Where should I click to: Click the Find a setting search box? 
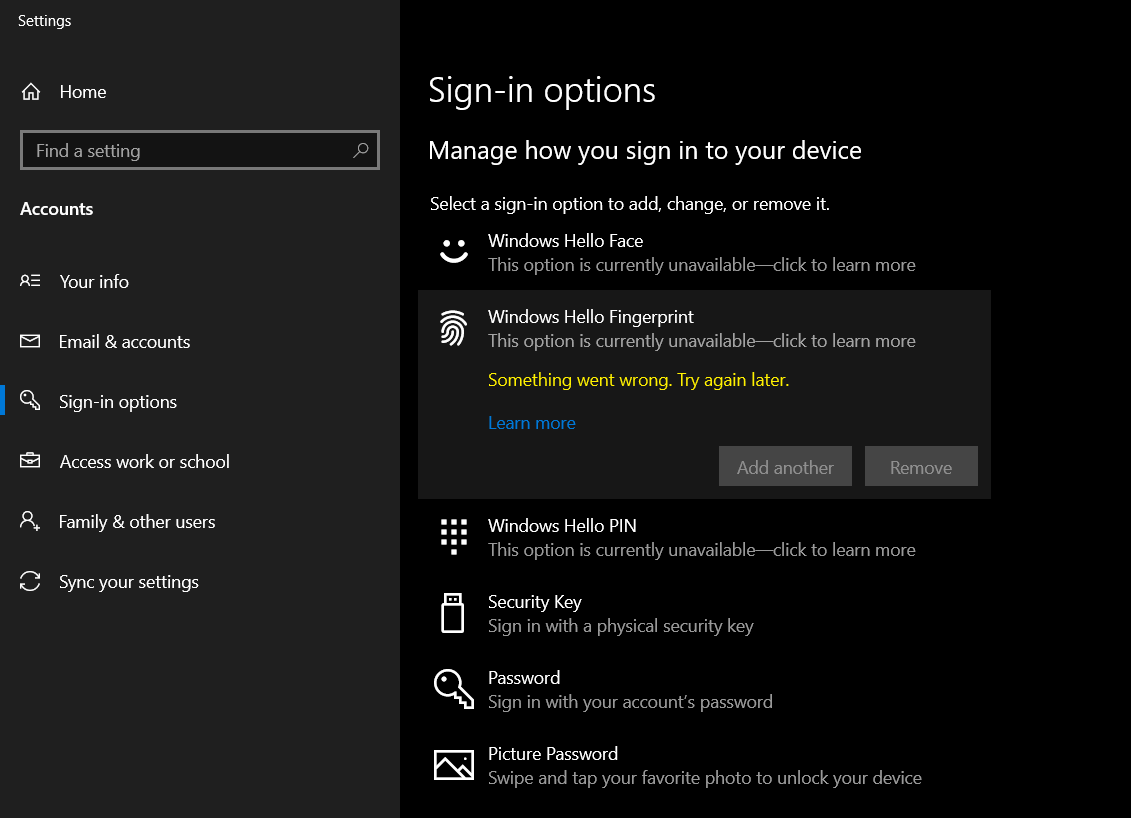click(x=200, y=150)
